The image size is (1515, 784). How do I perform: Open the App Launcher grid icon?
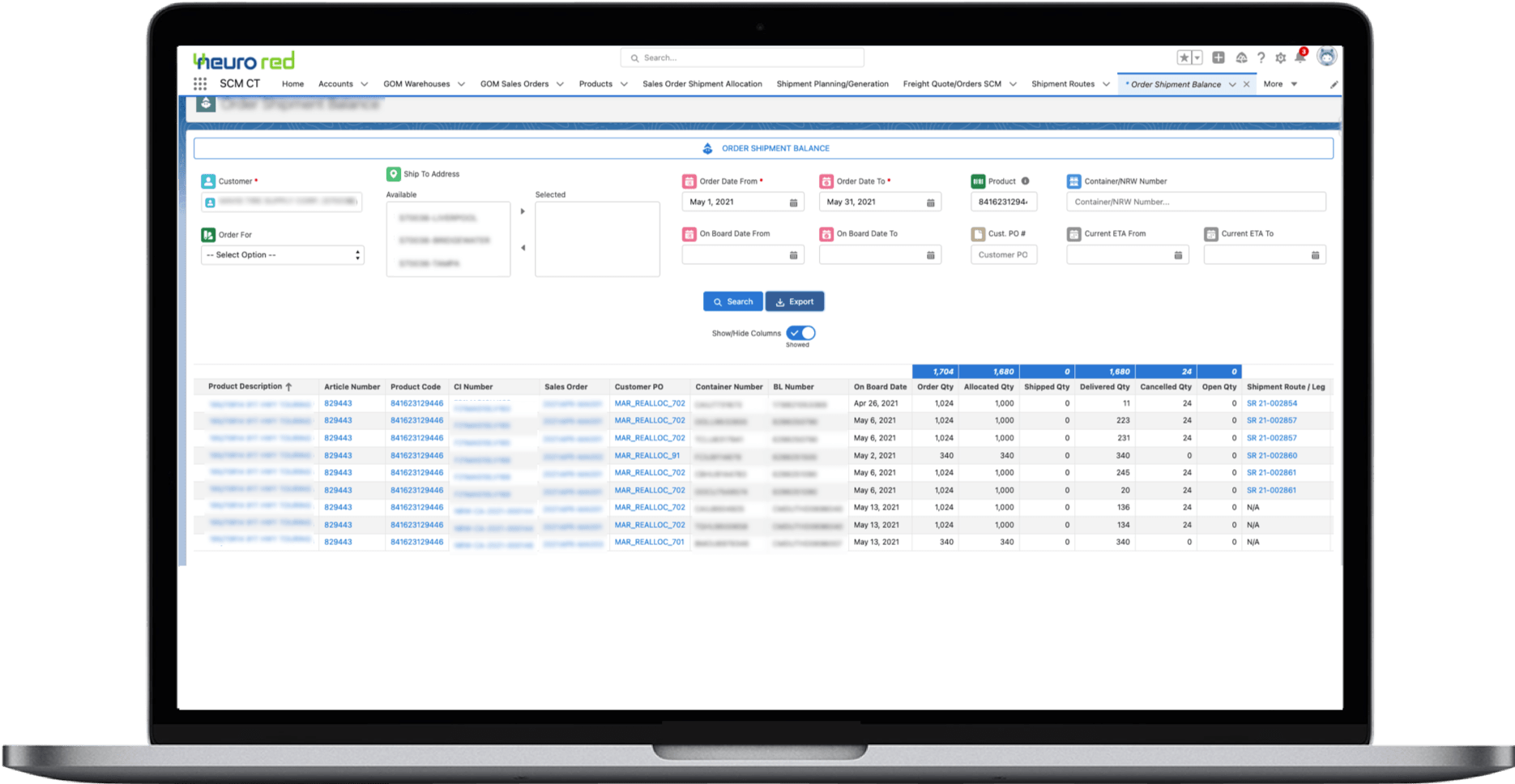pyautogui.click(x=200, y=83)
